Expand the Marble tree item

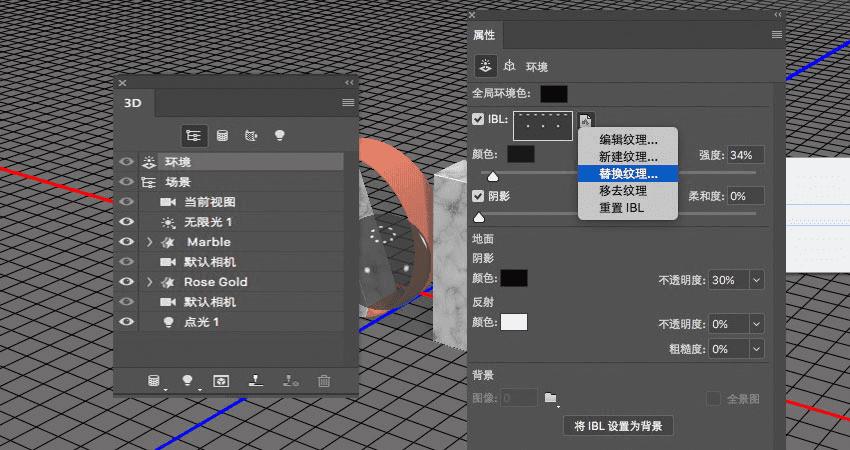tap(150, 242)
